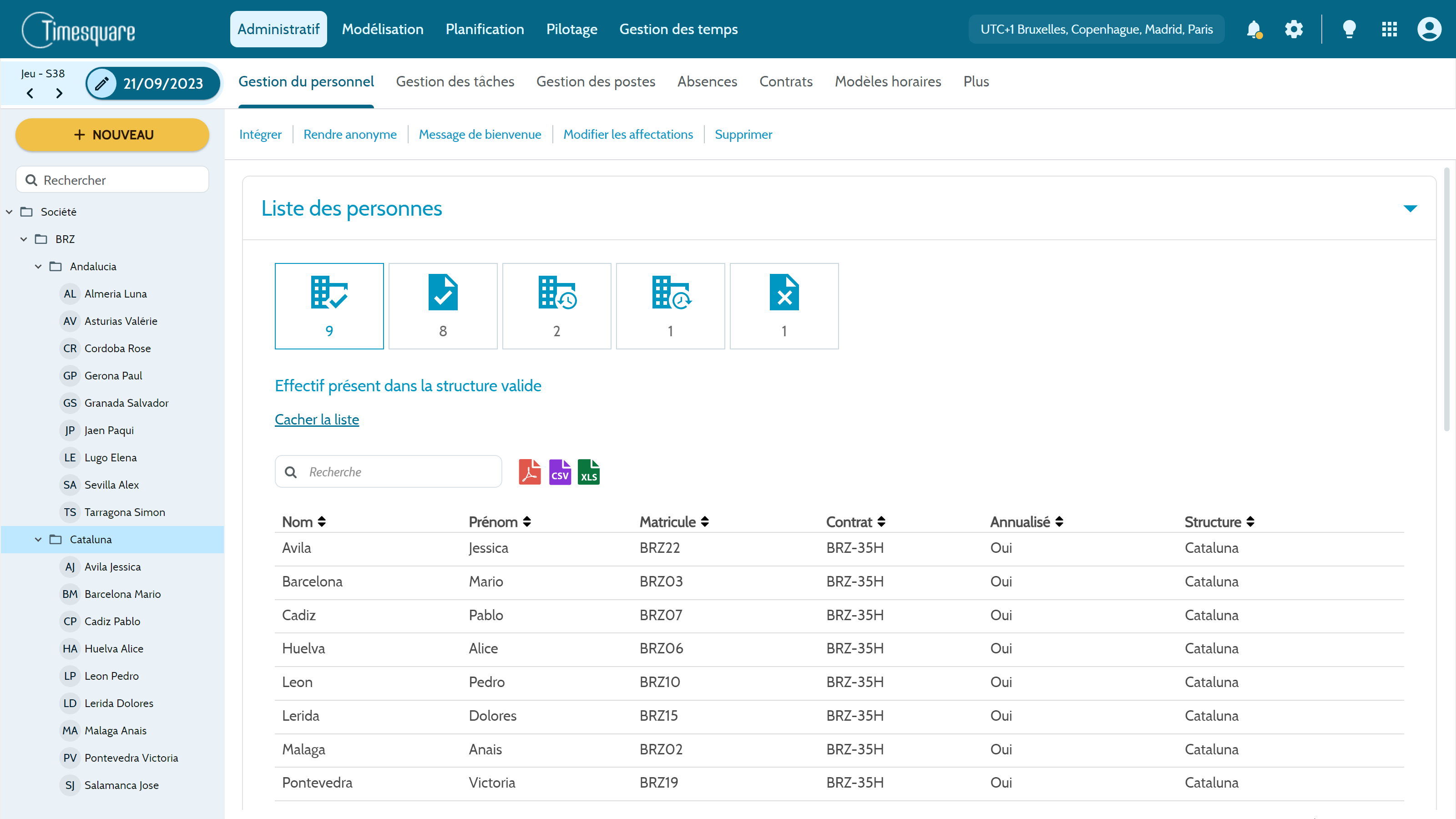Switch to Contrats tab
1456x819 pixels.
tap(786, 81)
